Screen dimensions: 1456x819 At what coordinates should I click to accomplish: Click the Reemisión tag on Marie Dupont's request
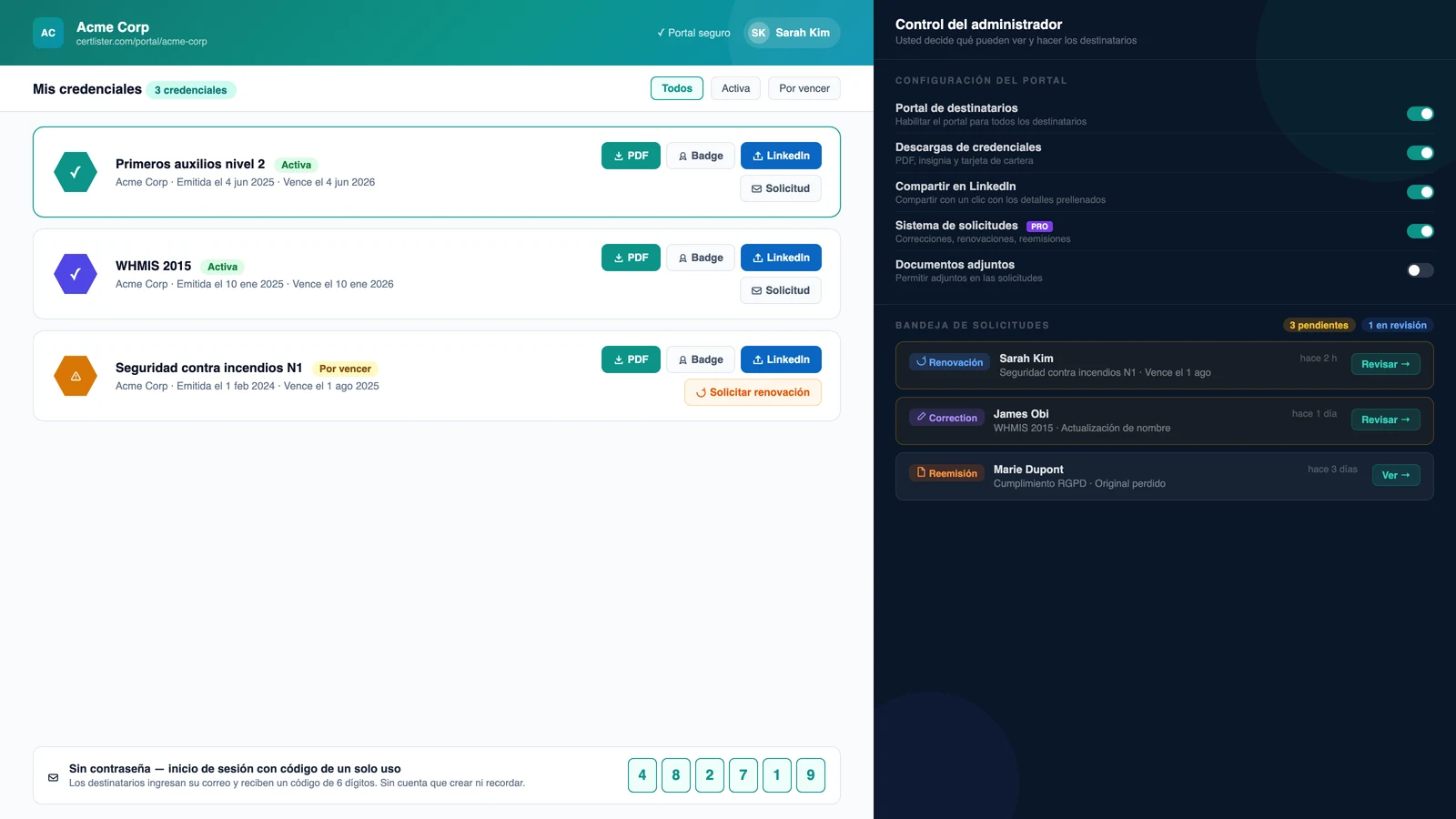pyautogui.click(x=946, y=473)
